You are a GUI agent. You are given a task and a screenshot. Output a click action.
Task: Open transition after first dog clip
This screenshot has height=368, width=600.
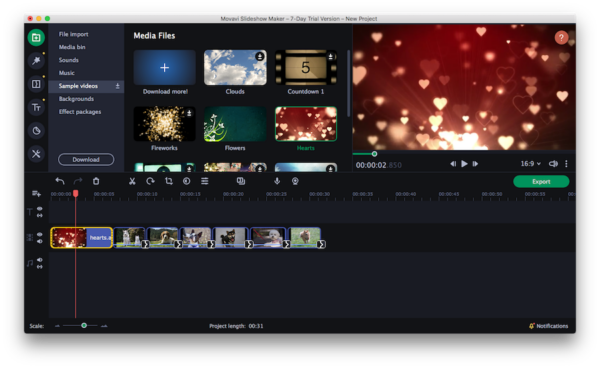pos(145,244)
